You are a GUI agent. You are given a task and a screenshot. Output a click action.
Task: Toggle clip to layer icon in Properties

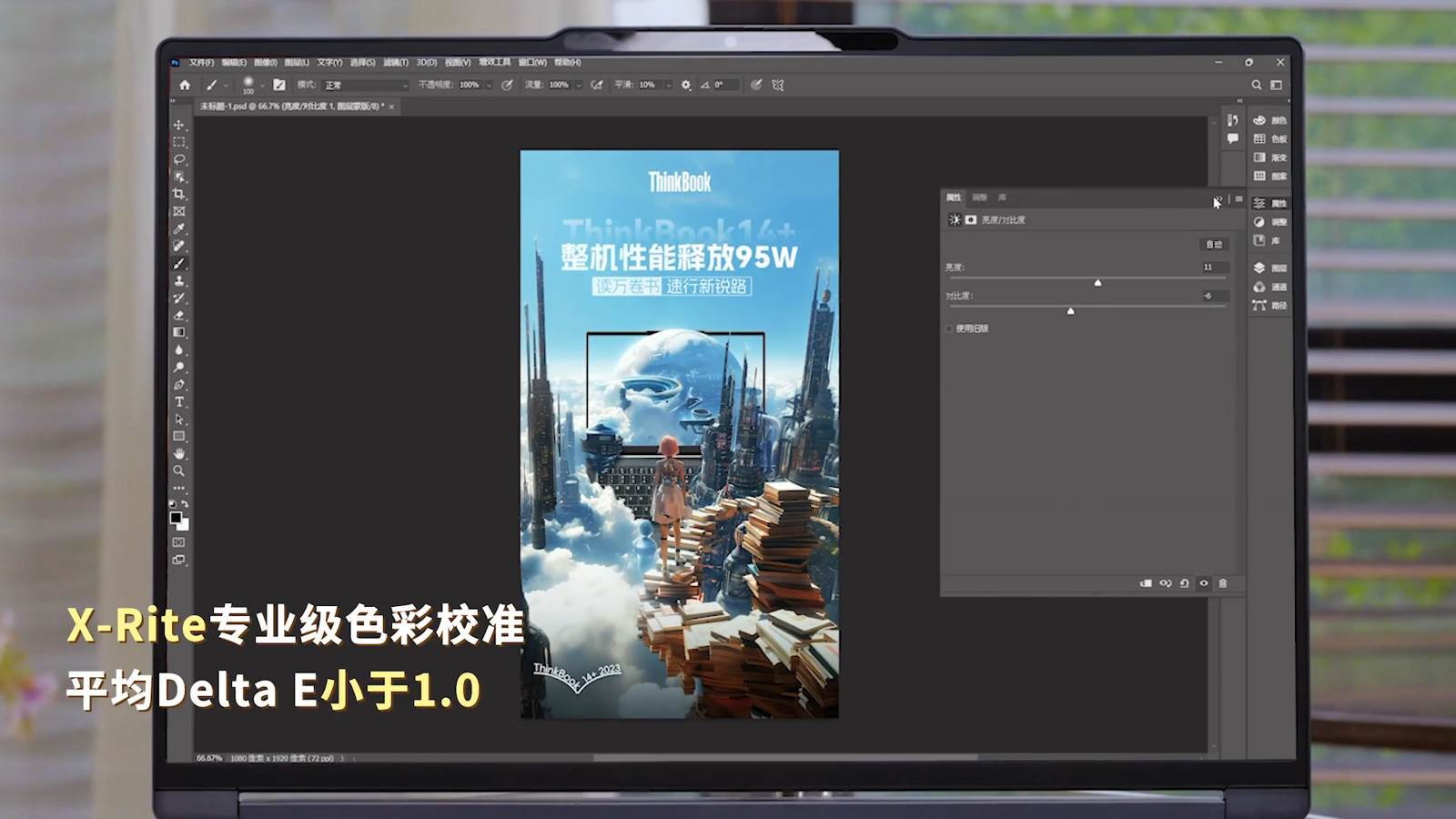[x=1146, y=583]
